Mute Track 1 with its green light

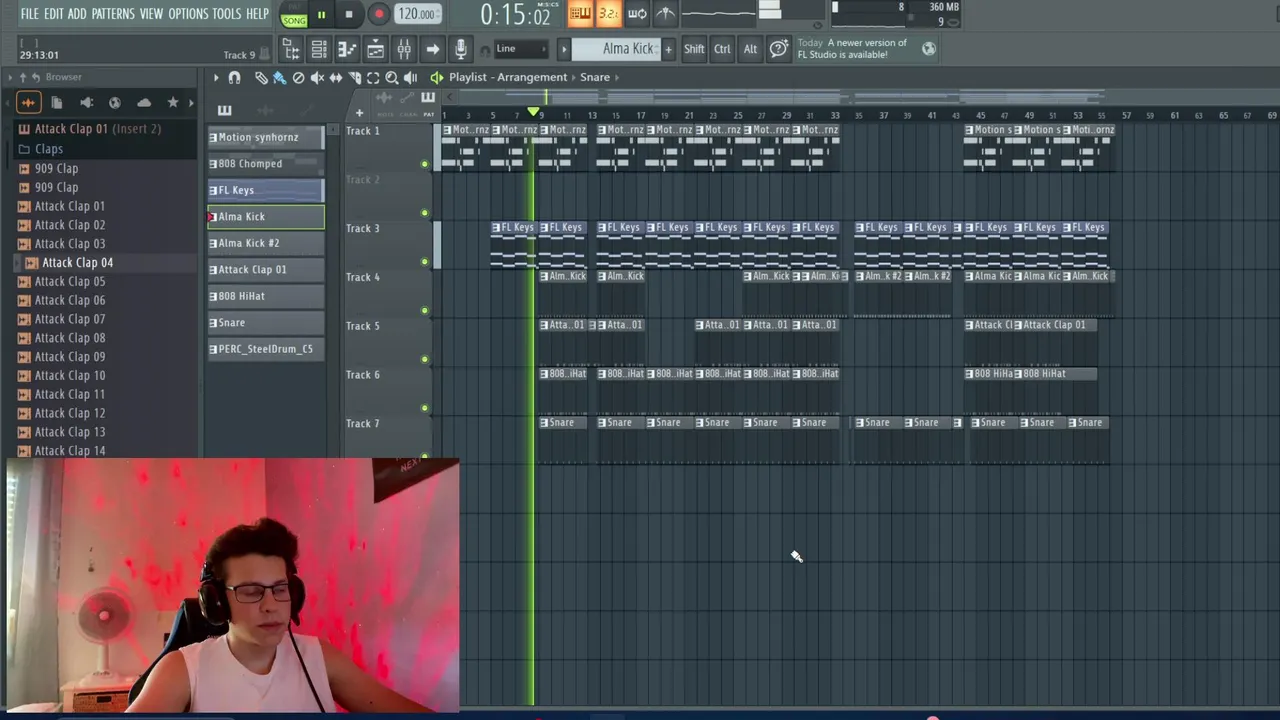[x=424, y=164]
